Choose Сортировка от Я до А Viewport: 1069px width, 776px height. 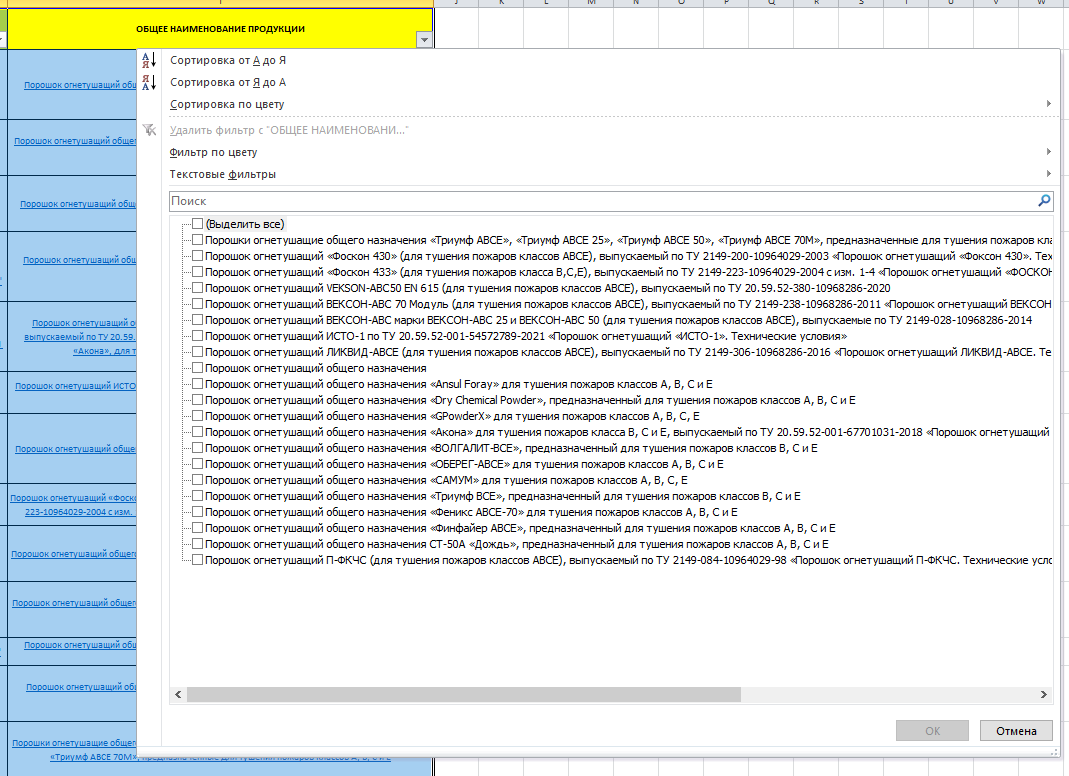click(228, 83)
